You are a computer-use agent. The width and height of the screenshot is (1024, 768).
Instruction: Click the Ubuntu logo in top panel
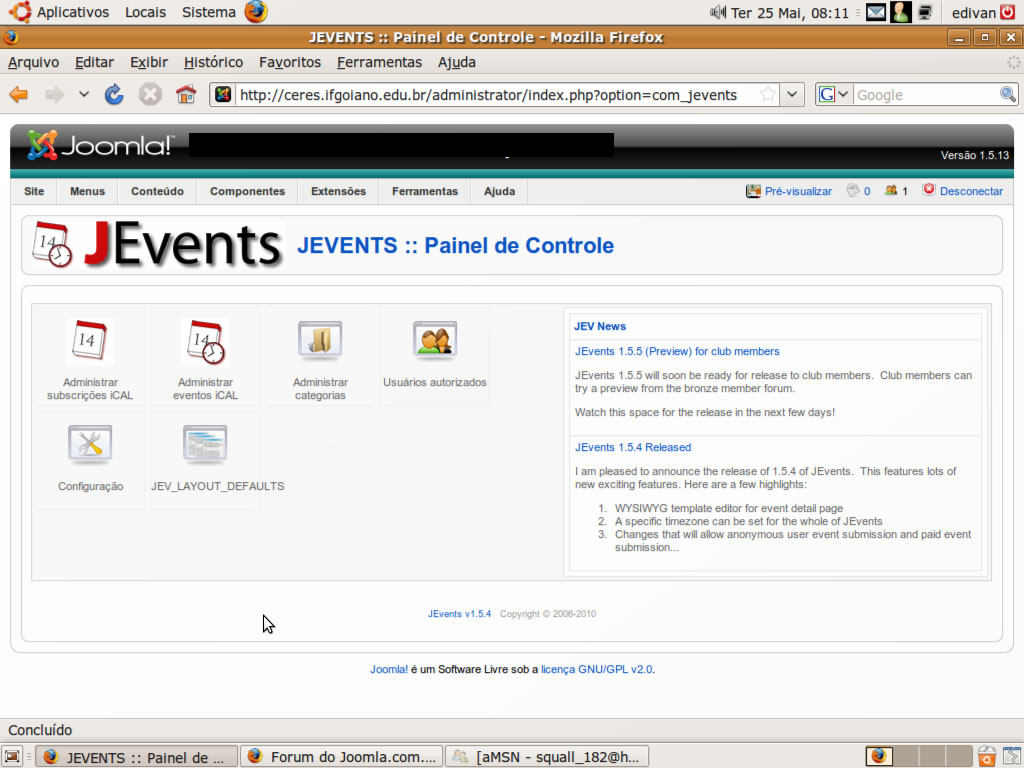tap(20, 12)
